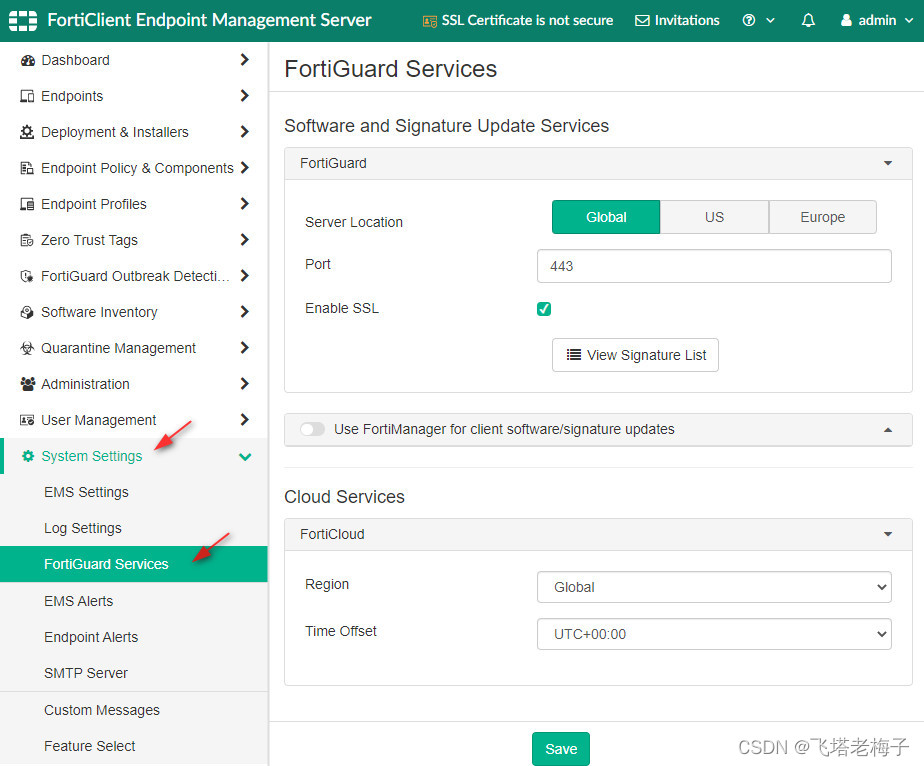Click the Fortinet logo icon in header
924x766 pixels.
tap(23, 21)
